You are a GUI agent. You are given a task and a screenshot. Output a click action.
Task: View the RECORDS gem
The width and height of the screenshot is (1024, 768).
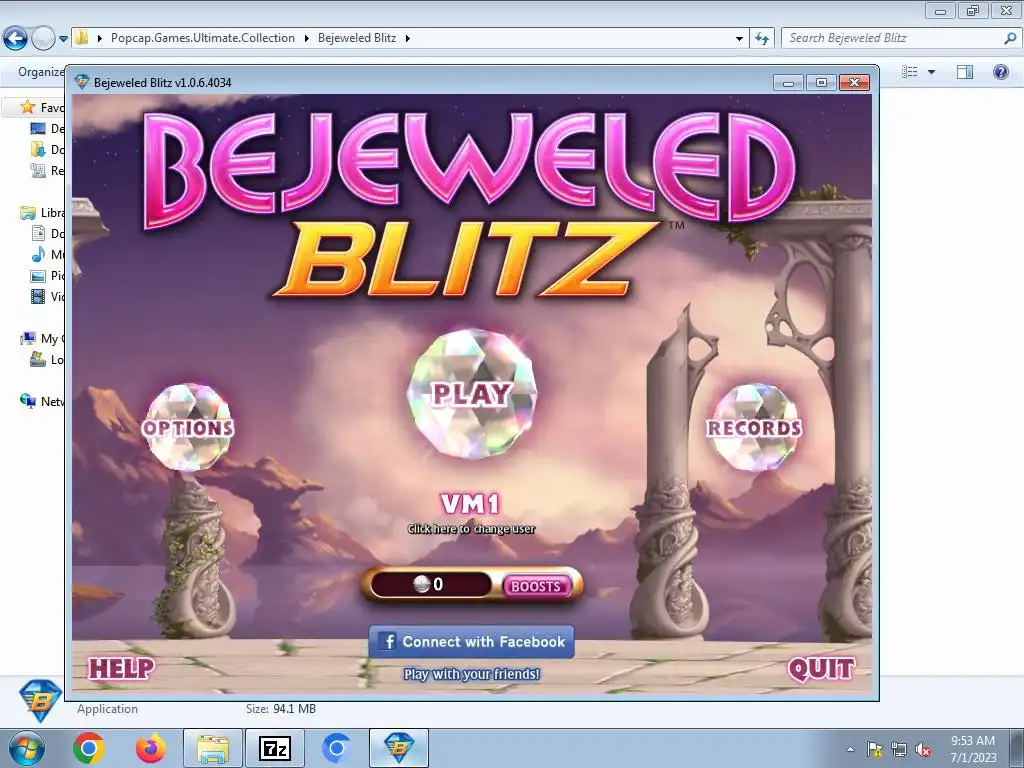[x=754, y=427]
